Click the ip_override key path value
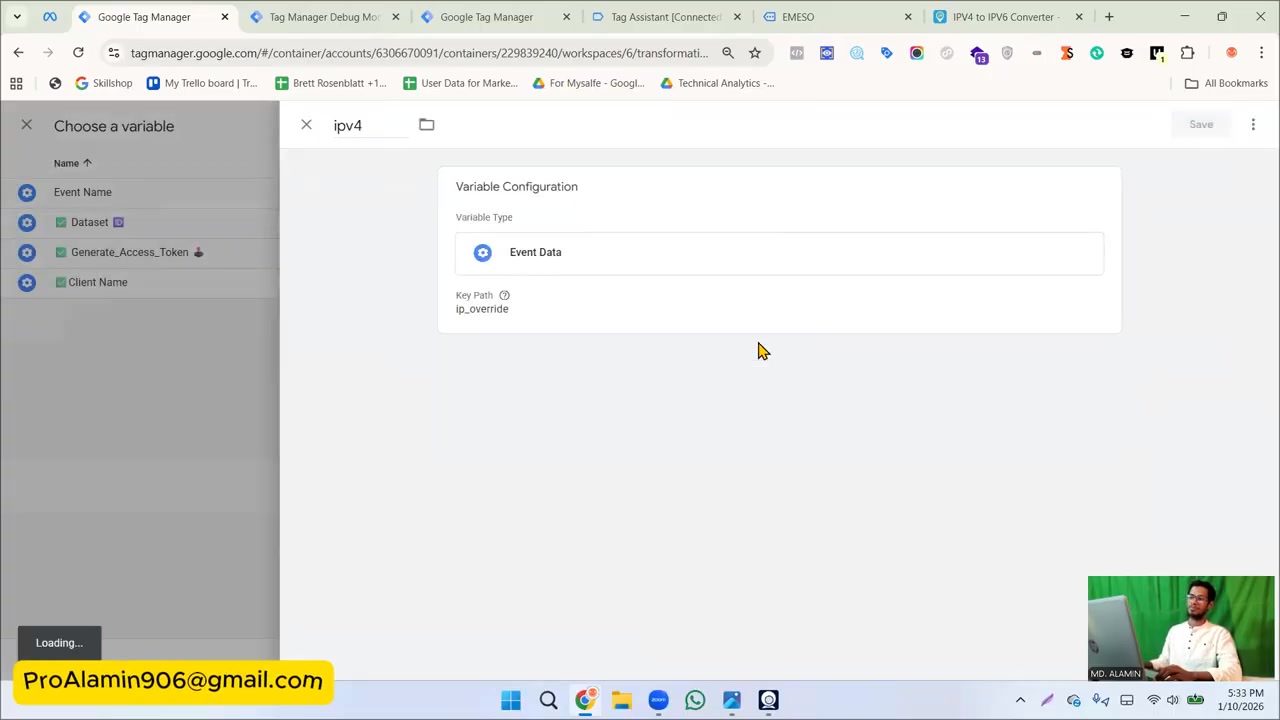 482,309
